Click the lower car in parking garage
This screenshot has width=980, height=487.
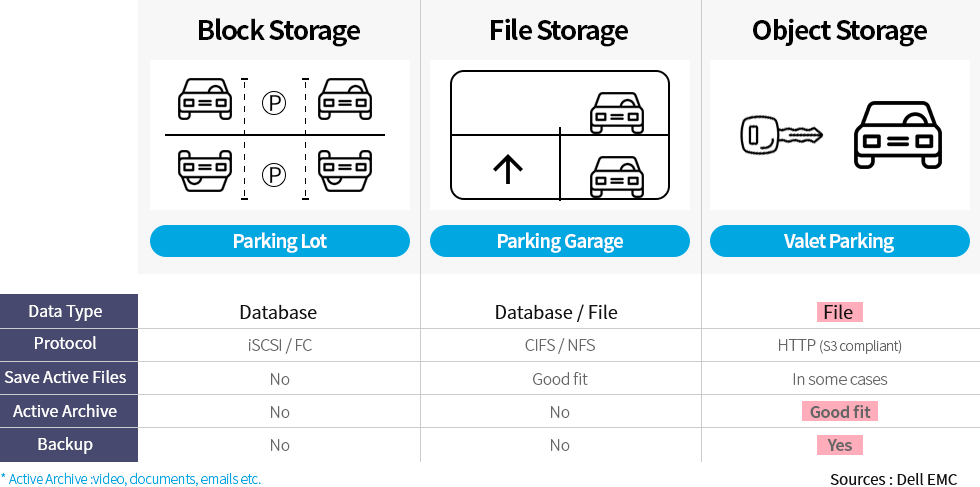(x=617, y=175)
